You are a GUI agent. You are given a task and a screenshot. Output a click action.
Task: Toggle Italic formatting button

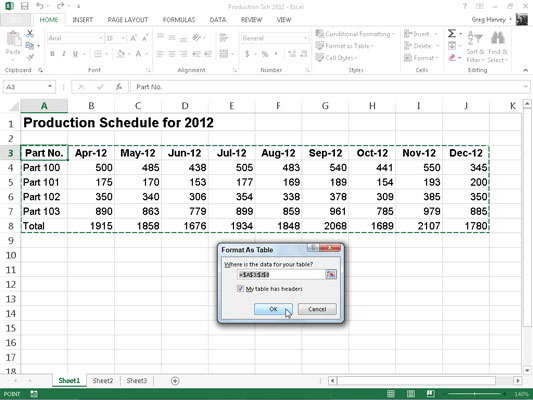[x=64, y=54]
